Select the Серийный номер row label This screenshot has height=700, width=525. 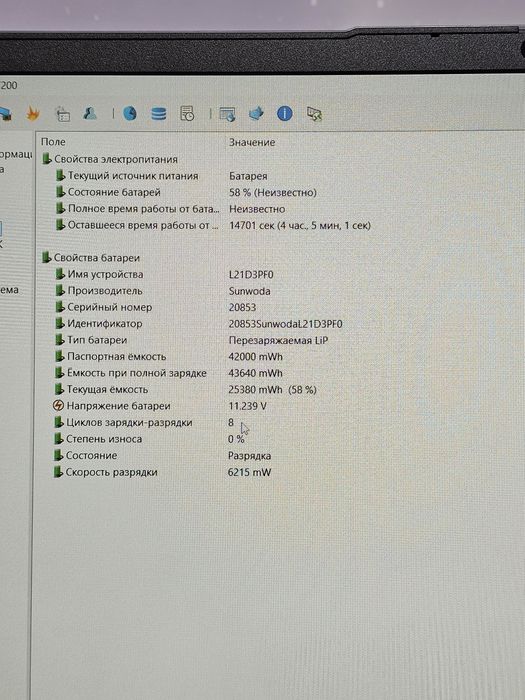pyautogui.click(x=110, y=307)
